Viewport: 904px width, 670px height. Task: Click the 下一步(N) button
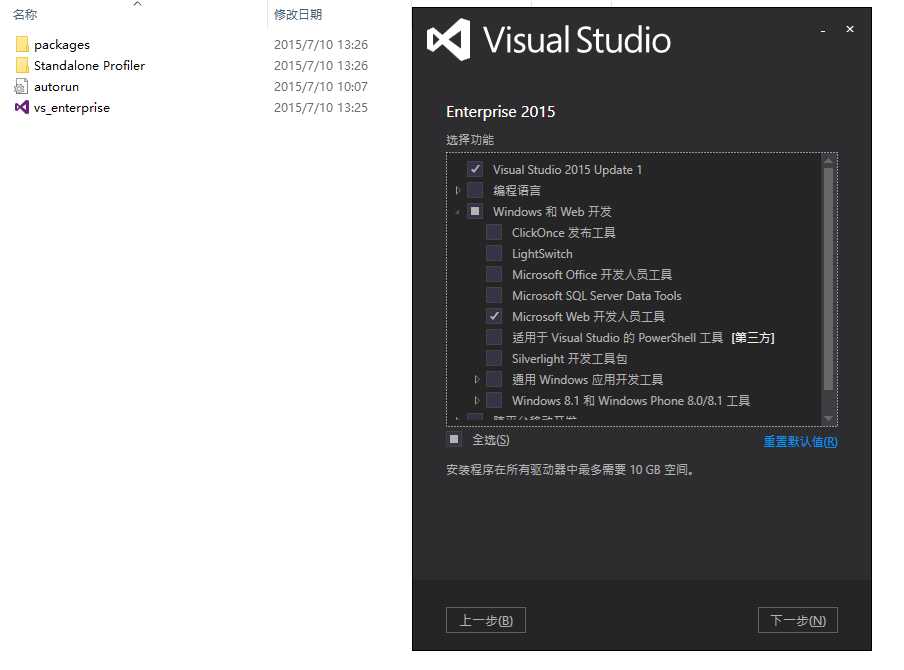[x=798, y=620]
